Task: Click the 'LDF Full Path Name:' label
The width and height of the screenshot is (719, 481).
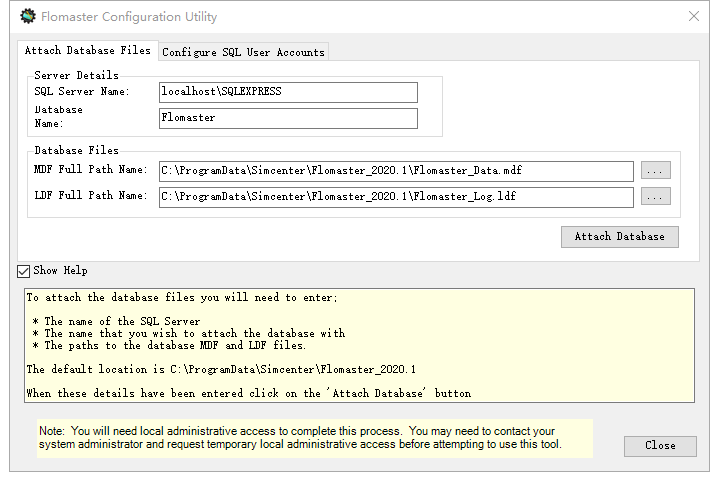Action: coord(91,196)
